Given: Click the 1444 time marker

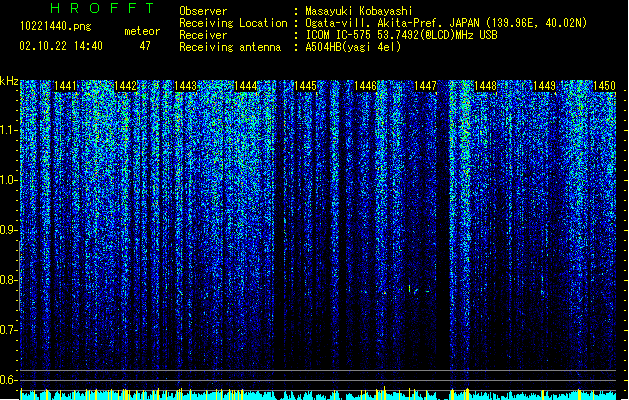Looking at the screenshot, I should [246, 86].
